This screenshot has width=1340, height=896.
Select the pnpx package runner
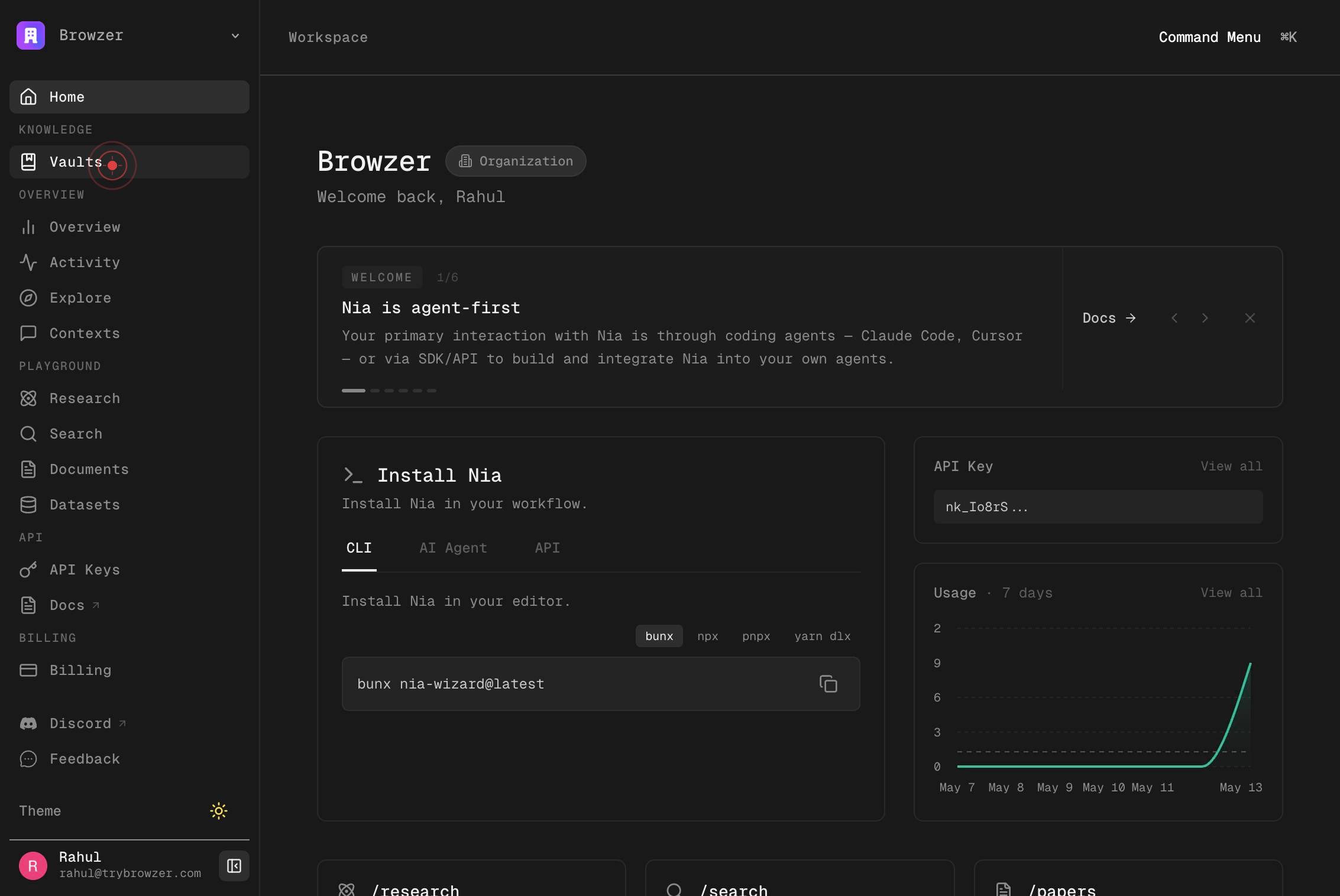756,636
